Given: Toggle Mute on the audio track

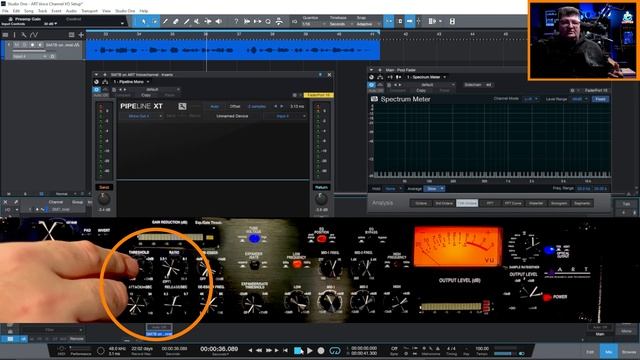Looking at the screenshot, I should click(17, 45).
